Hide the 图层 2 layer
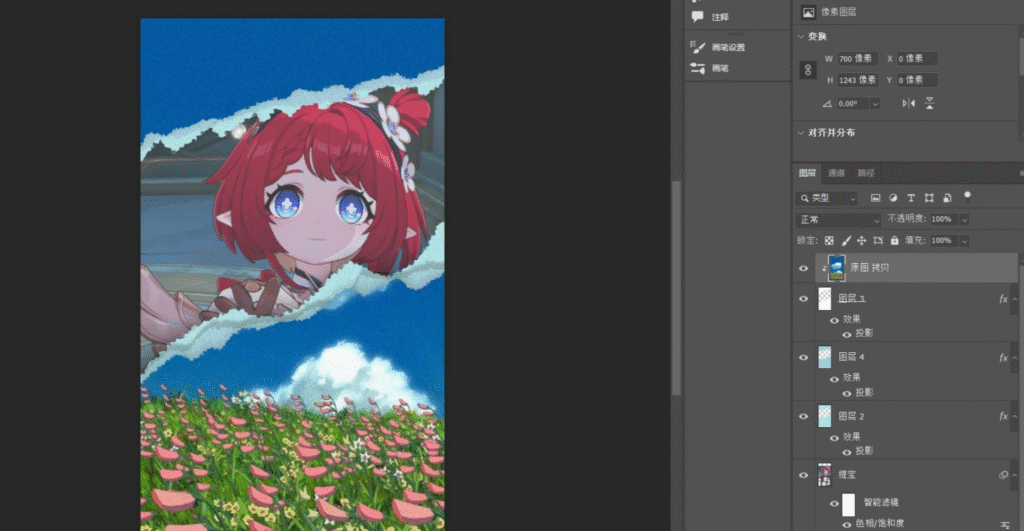 (803, 416)
